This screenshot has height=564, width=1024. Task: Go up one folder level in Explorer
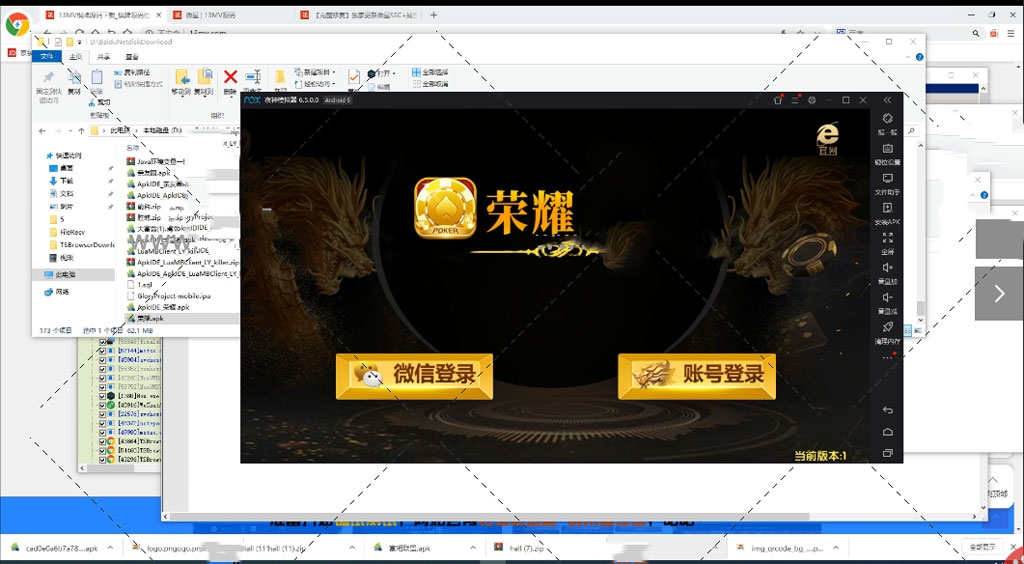[x=82, y=131]
